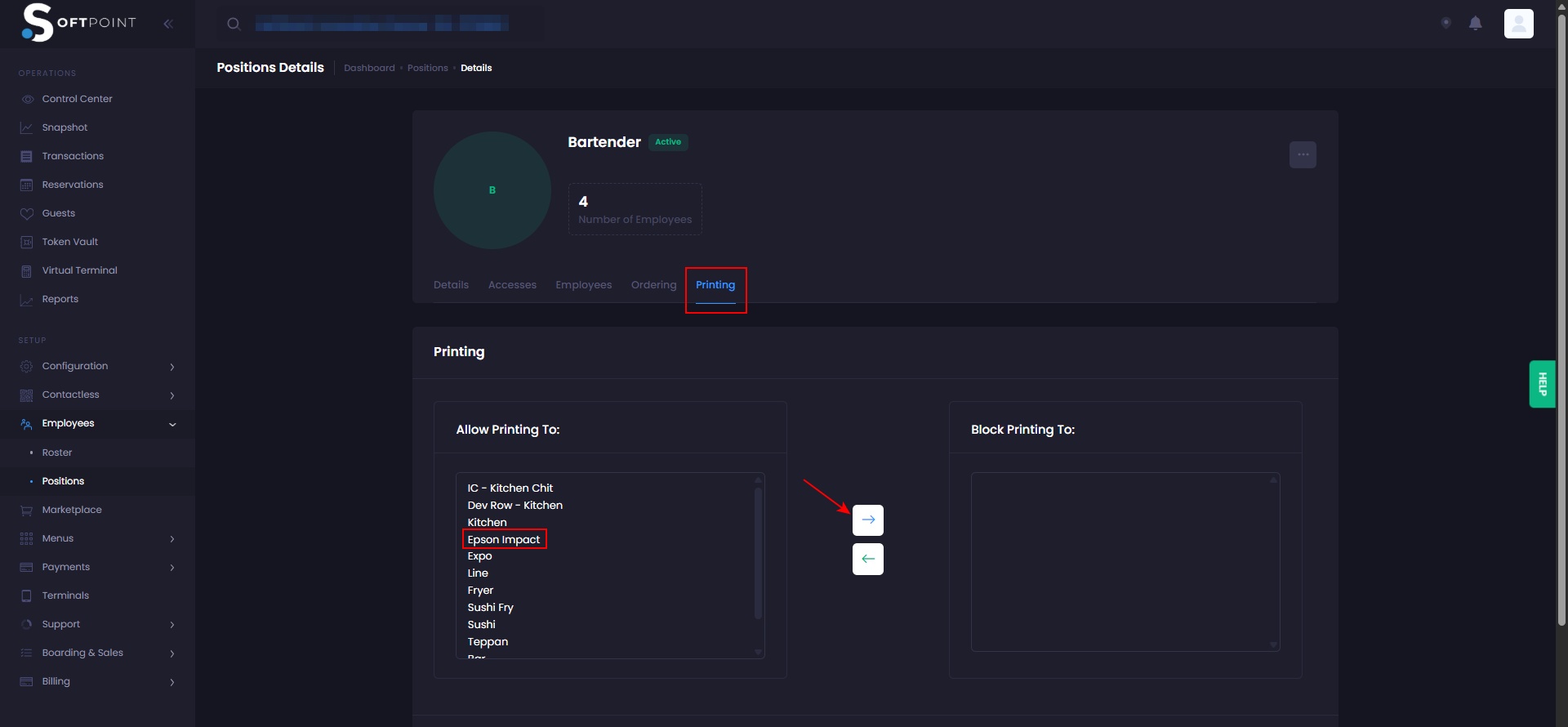Open the user profile avatar
The height and width of the screenshot is (727, 1568).
1518,24
